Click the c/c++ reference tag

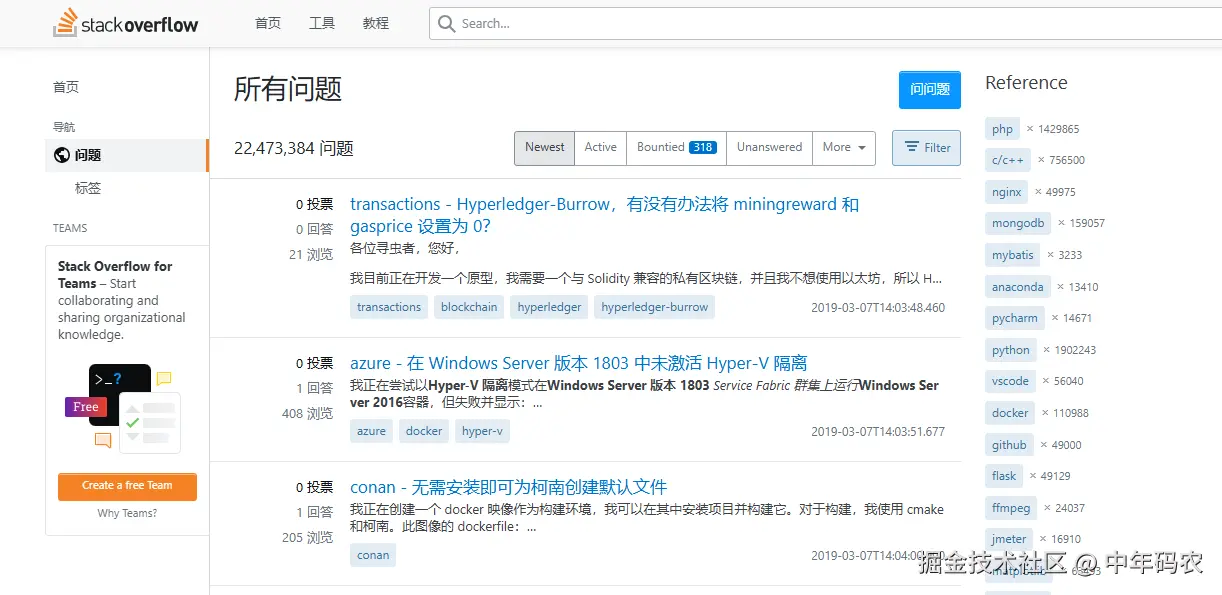tap(1008, 160)
